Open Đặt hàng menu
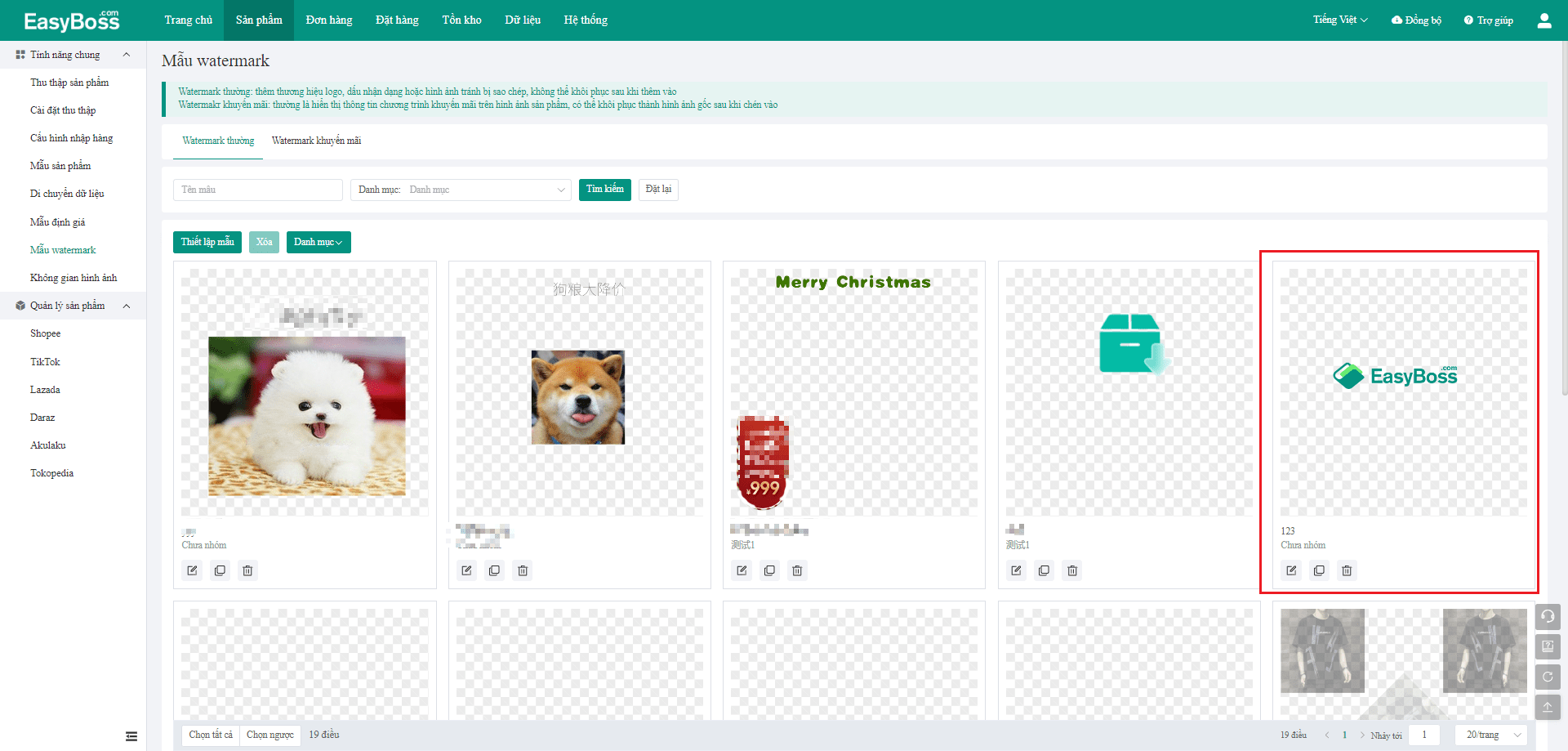The height and width of the screenshot is (751, 1568). pos(397,20)
